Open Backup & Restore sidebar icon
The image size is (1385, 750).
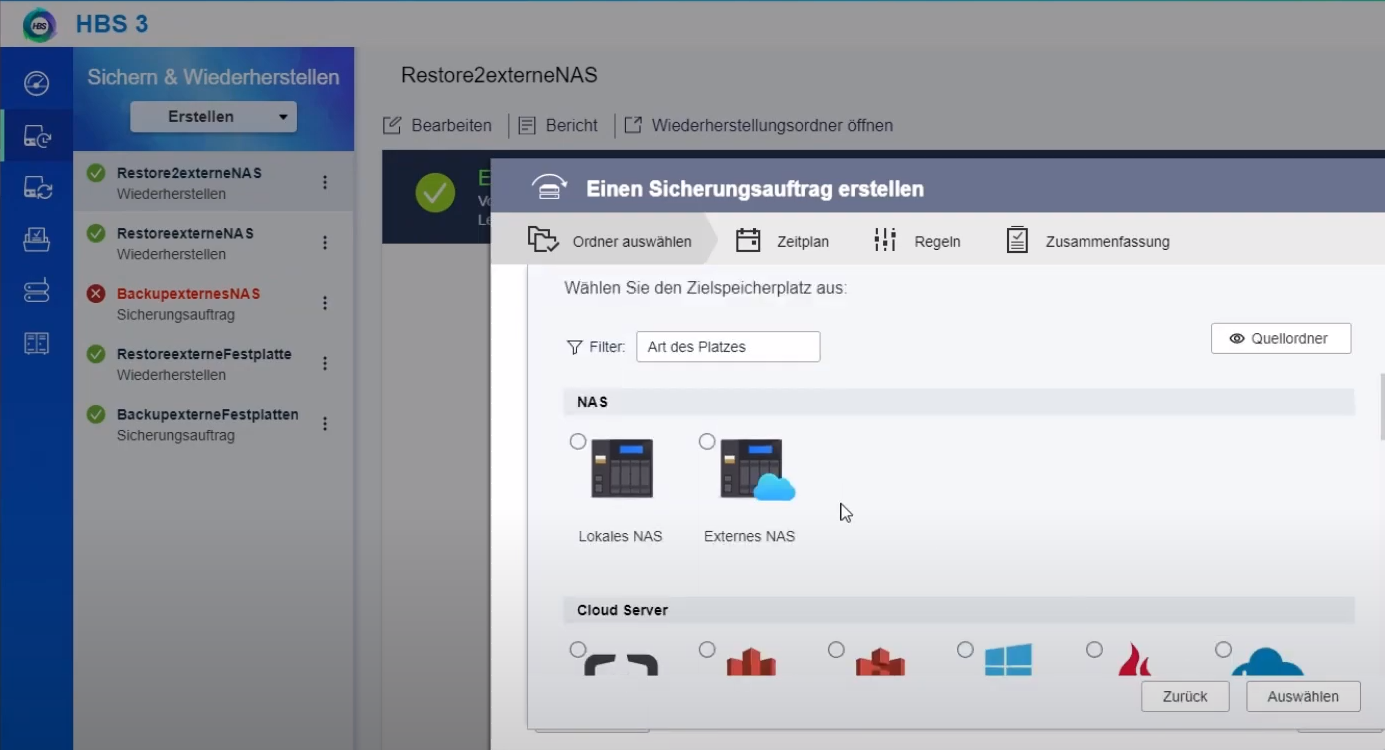36,136
